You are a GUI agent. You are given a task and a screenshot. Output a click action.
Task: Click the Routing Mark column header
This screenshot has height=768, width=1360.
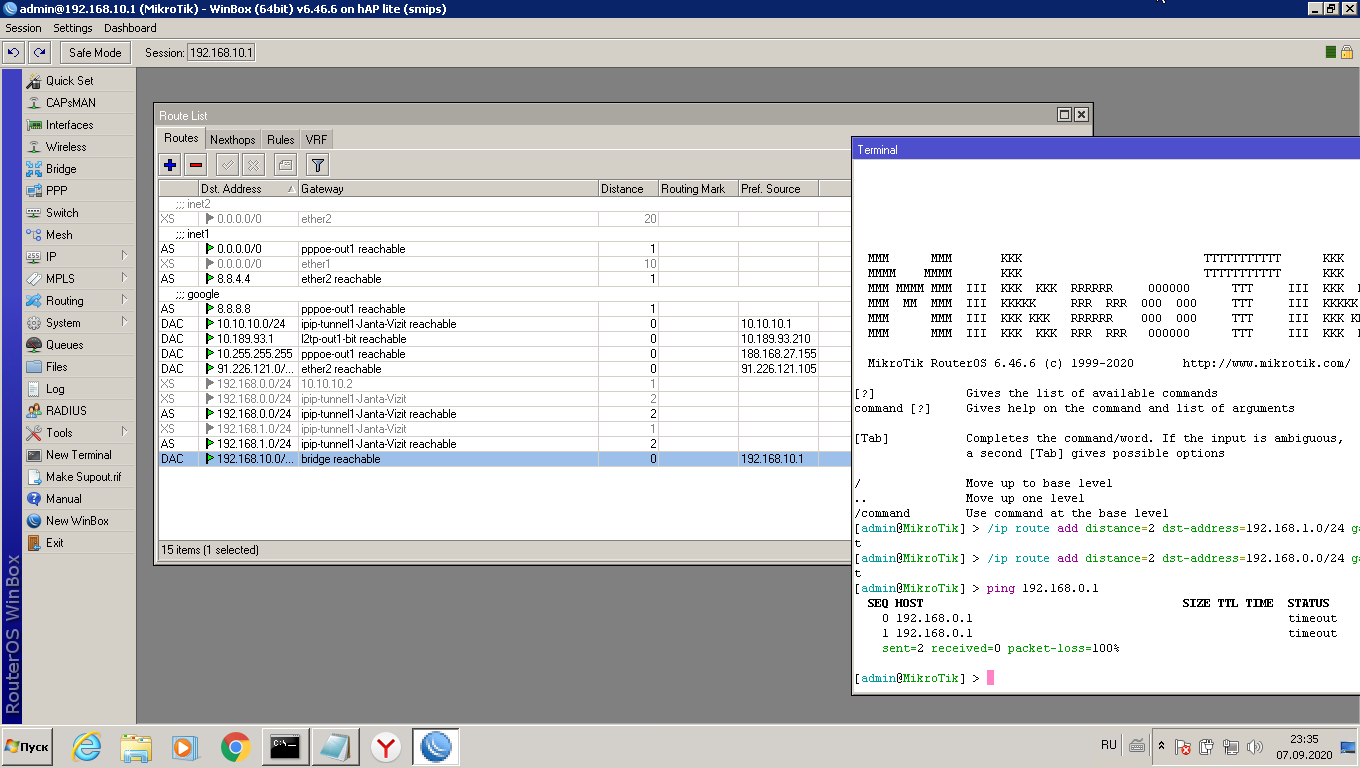click(698, 189)
